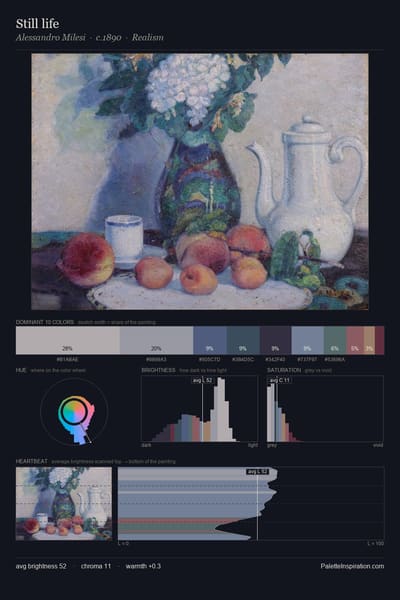Click the 'Still life' title
The image size is (400, 600).
(x=38, y=24)
